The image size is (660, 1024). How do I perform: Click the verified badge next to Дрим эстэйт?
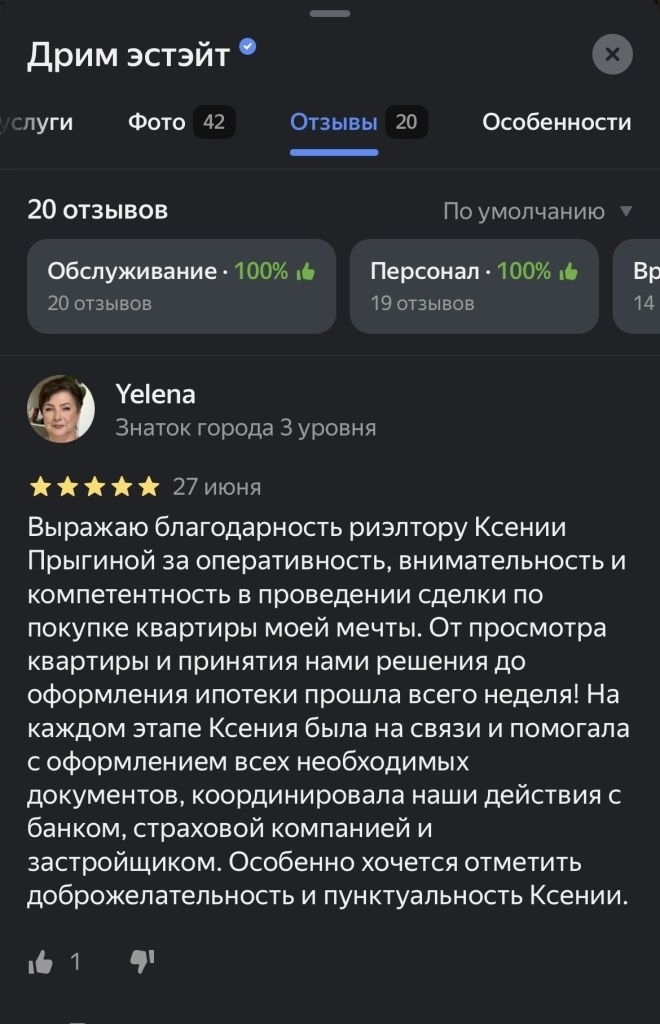pos(245,46)
